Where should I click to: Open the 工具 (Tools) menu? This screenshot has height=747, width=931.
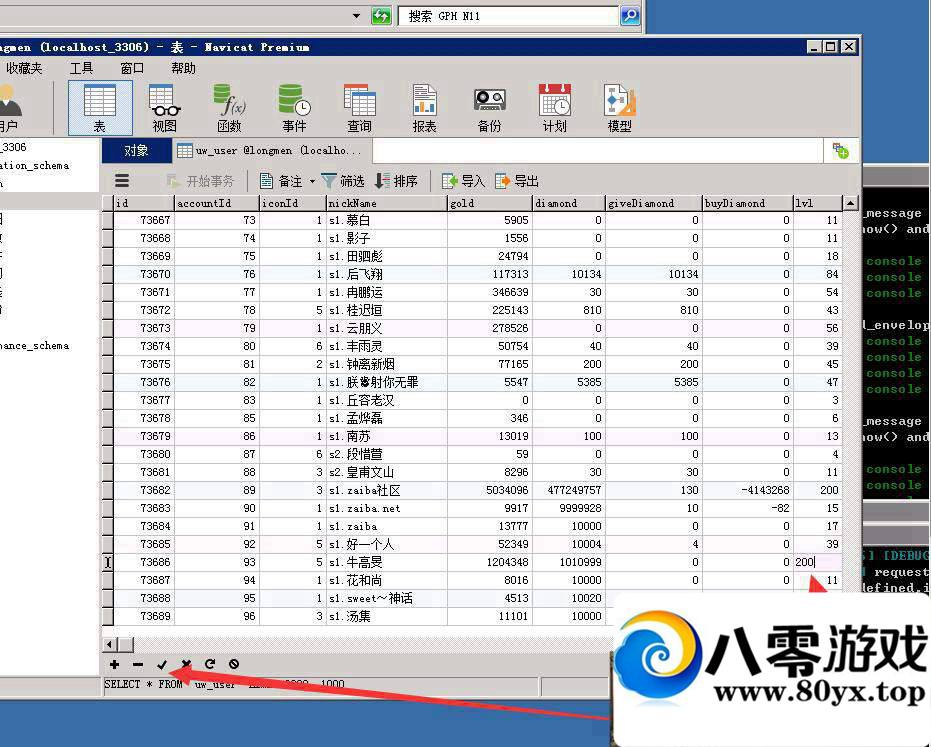[x=81, y=68]
